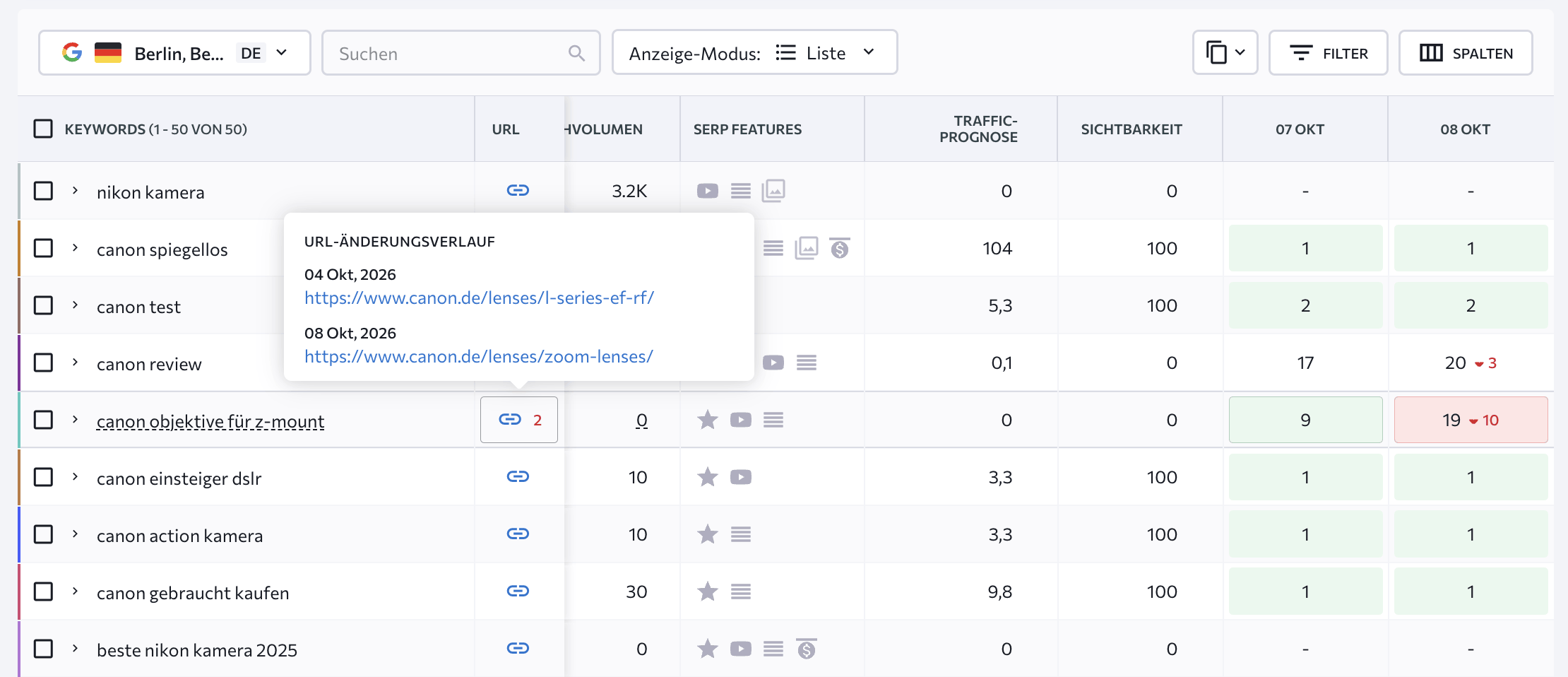Open URL link icon for canon gebraucht kaufen

[518, 591]
